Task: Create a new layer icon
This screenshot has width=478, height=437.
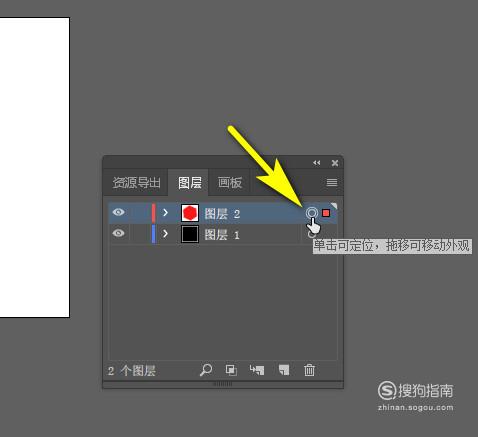Action: [x=284, y=370]
